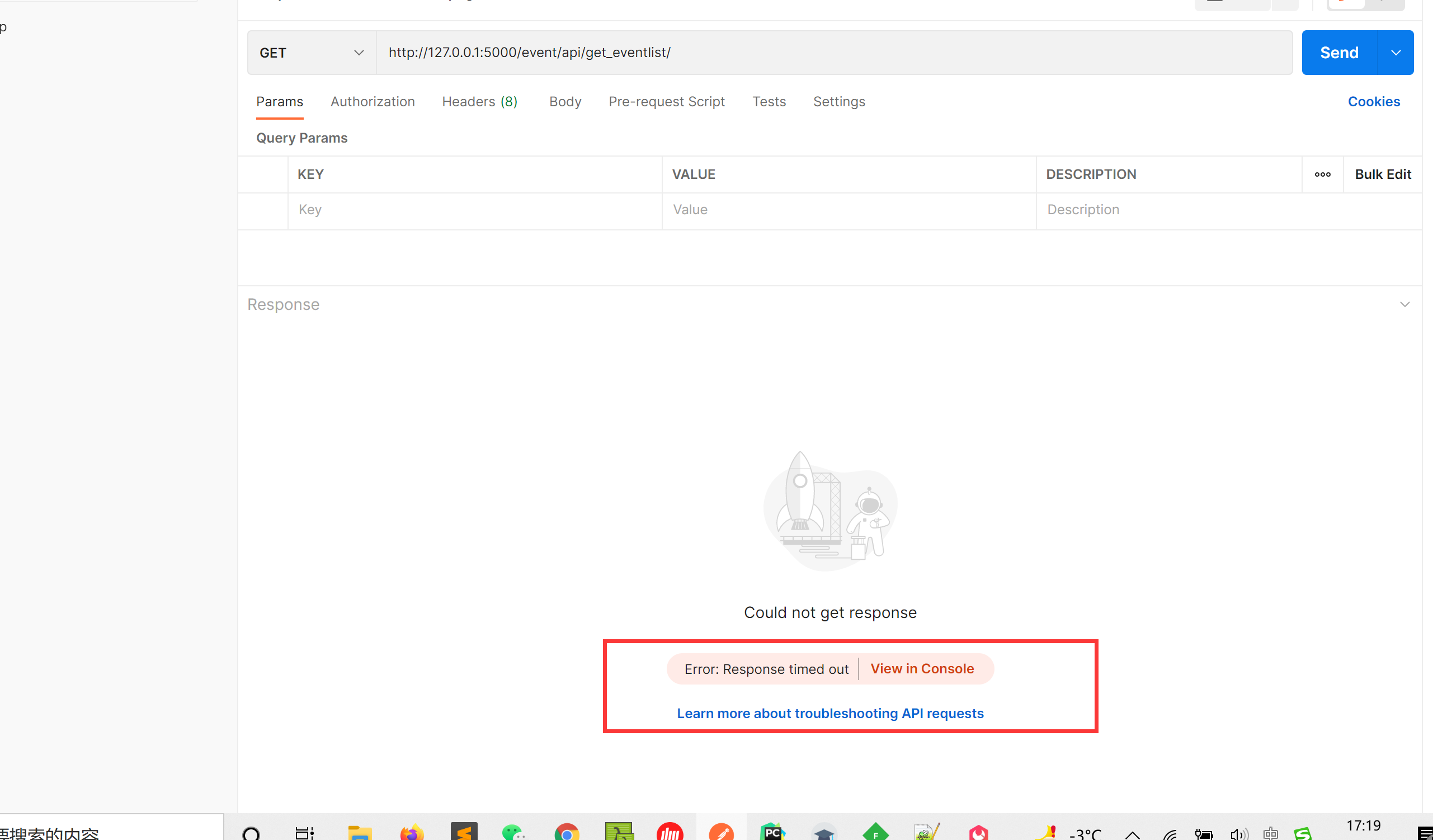The height and width of the screenshot is (840, 1433).
Task: Click the query param Key field
Action: point(474,210)
